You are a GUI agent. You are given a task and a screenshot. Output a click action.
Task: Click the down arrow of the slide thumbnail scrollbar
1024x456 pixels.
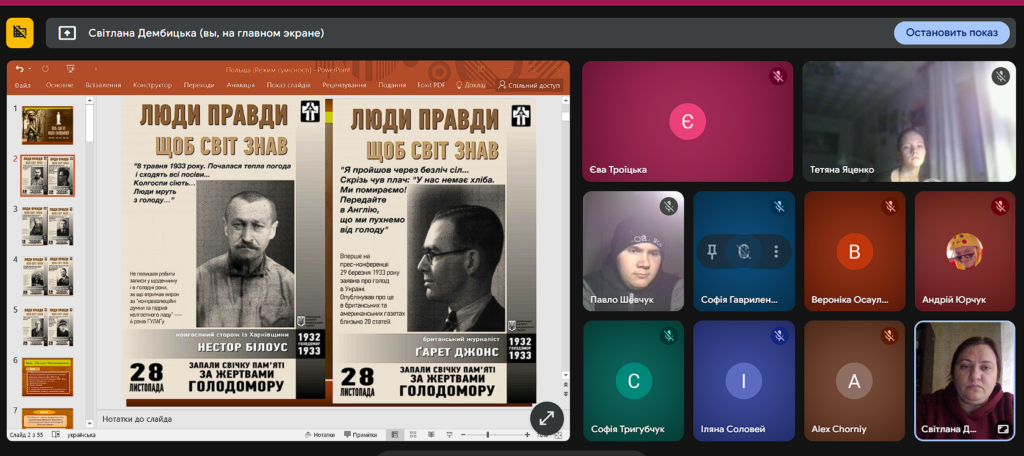[x=89, y=424]
